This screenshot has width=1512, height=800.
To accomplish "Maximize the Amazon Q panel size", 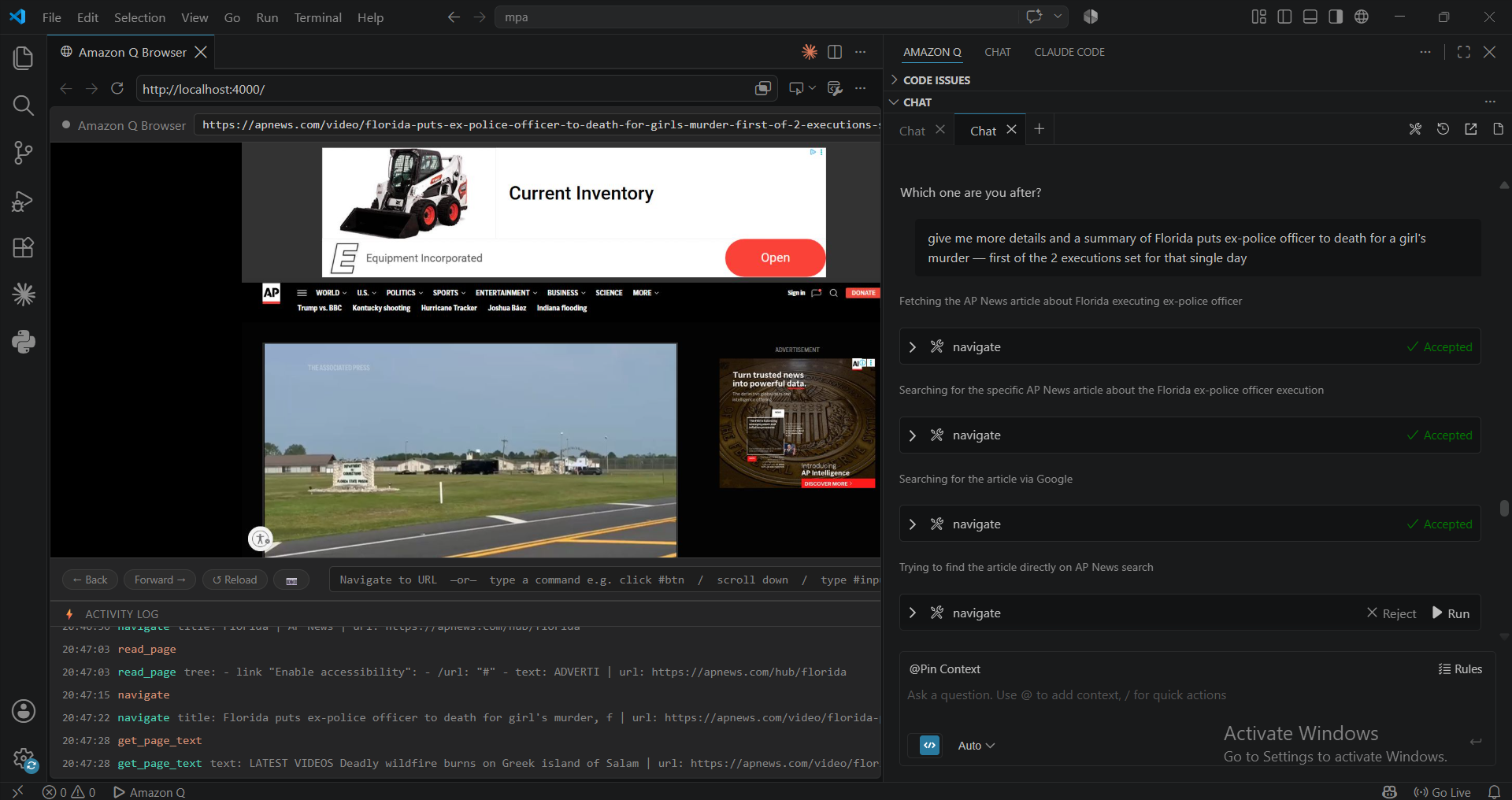I will click(1464, 52).
